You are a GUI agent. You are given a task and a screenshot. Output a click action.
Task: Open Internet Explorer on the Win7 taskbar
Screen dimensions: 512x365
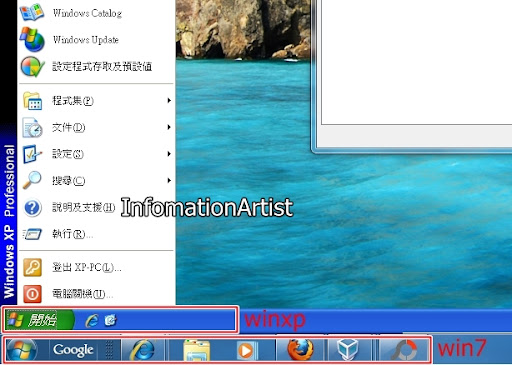point(143,350)
